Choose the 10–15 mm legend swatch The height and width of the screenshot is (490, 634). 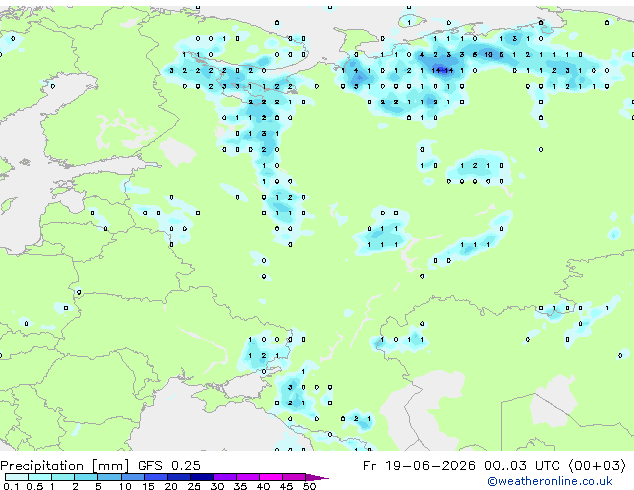132,477
